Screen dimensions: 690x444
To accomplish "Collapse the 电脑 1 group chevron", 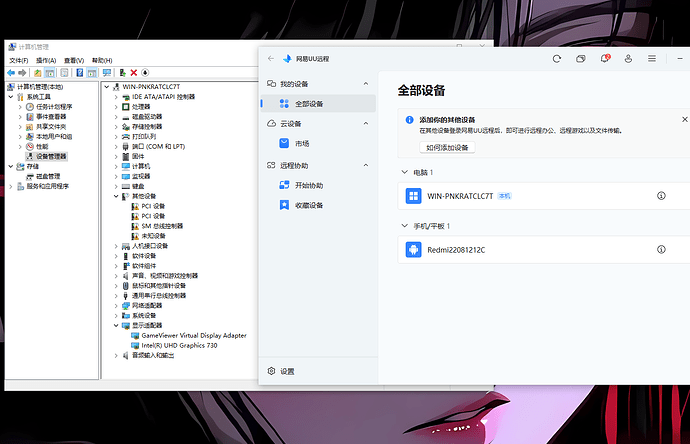I will tap(404, 172).
